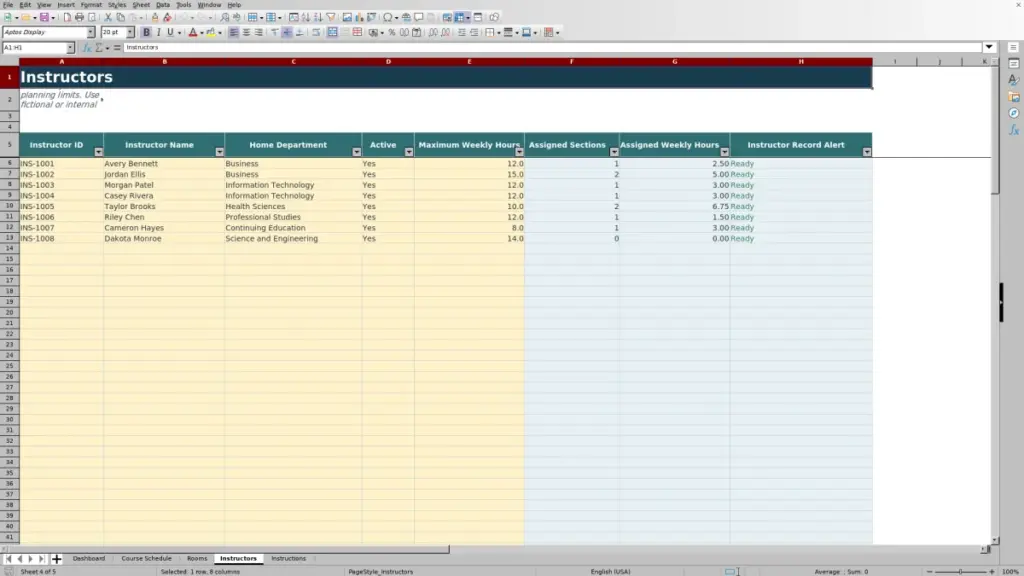This screenshot has height=576, width=1024.
Task: Open Maximum Weekly Hours filter dropdown
Action: click(519, 152)
